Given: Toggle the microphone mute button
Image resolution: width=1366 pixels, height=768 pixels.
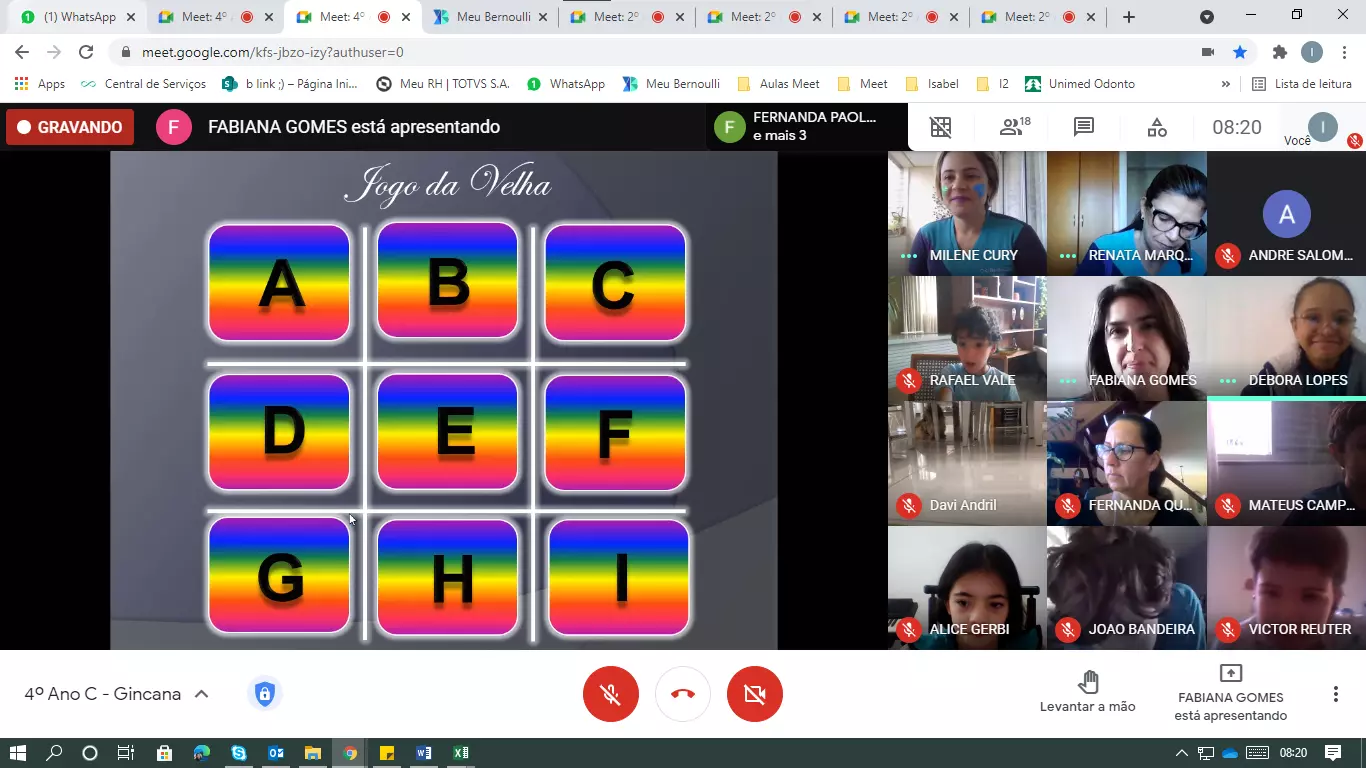Looking at the screenshot, I should [611, 694].
